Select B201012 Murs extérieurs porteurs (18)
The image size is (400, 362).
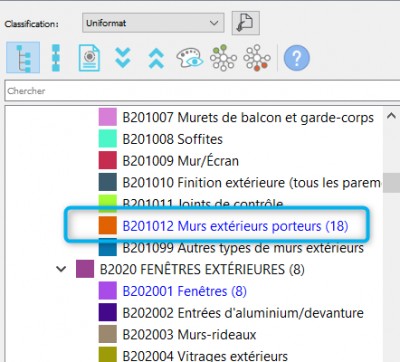235,226
